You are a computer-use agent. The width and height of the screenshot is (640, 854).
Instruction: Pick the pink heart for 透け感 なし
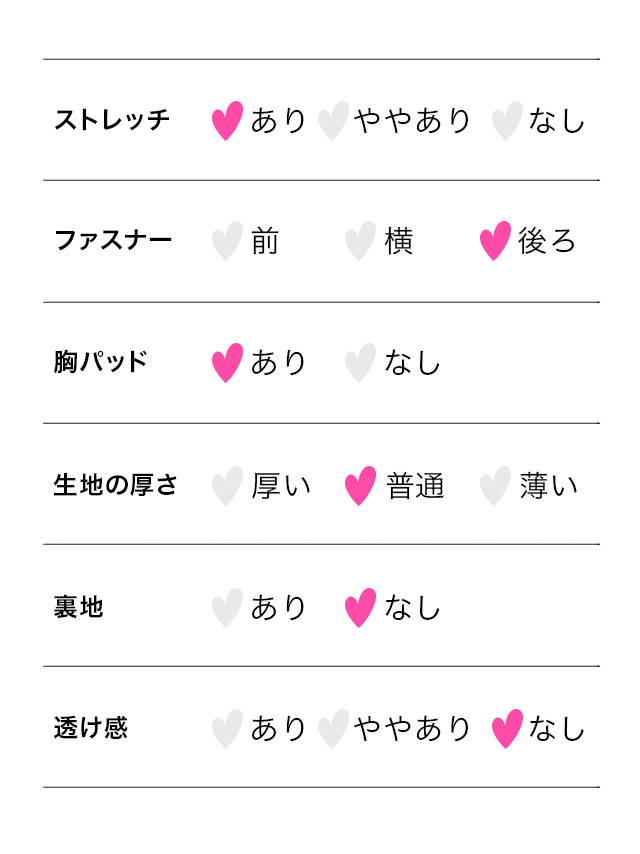[507, 728]
